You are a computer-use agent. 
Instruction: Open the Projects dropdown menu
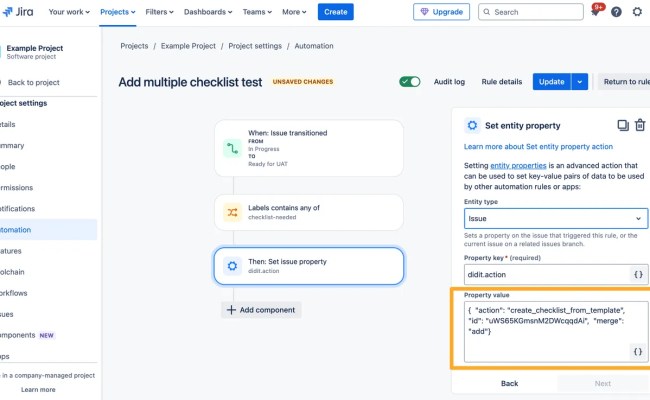click(x=118, y=12)
